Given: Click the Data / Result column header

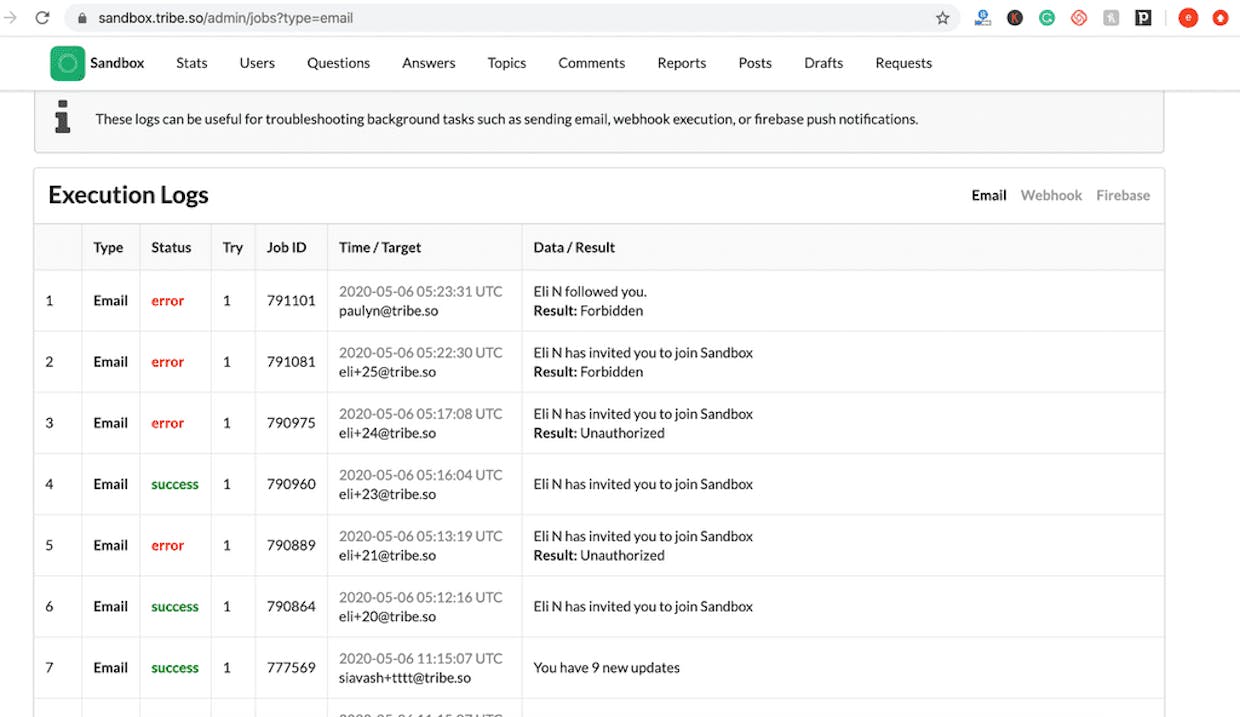Looking at the screenshot, I should (x=574, y=247).
